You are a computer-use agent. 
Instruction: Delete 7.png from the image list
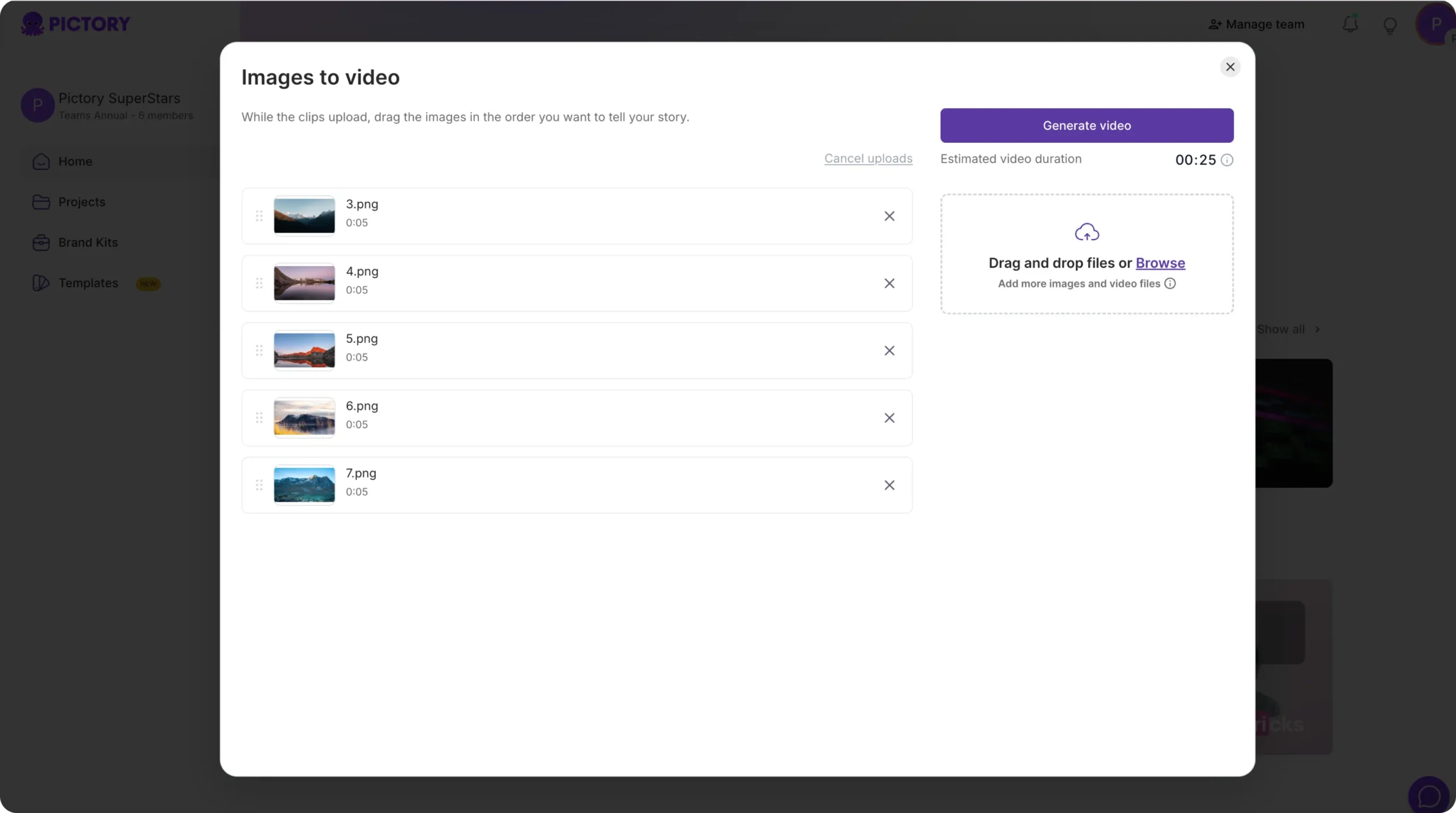point(889,485)
